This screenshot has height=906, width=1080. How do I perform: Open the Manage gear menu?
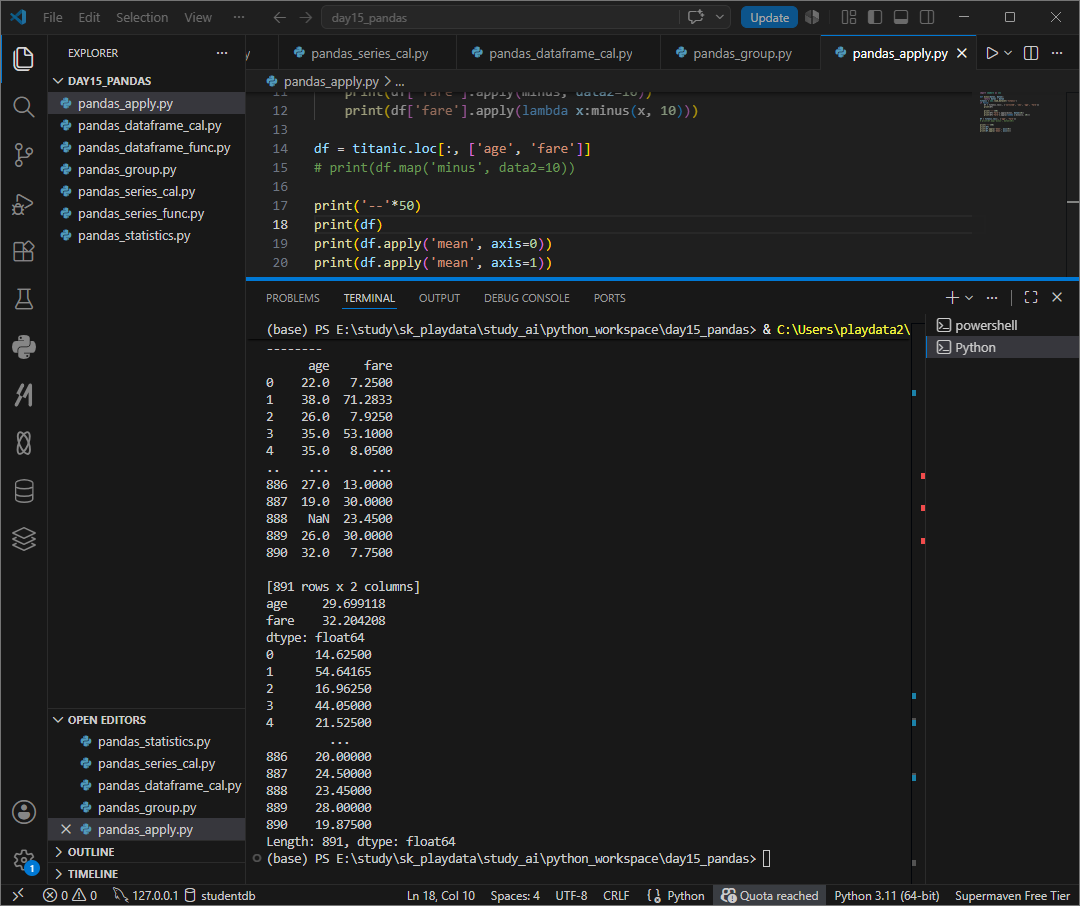[x=23, y=859]
